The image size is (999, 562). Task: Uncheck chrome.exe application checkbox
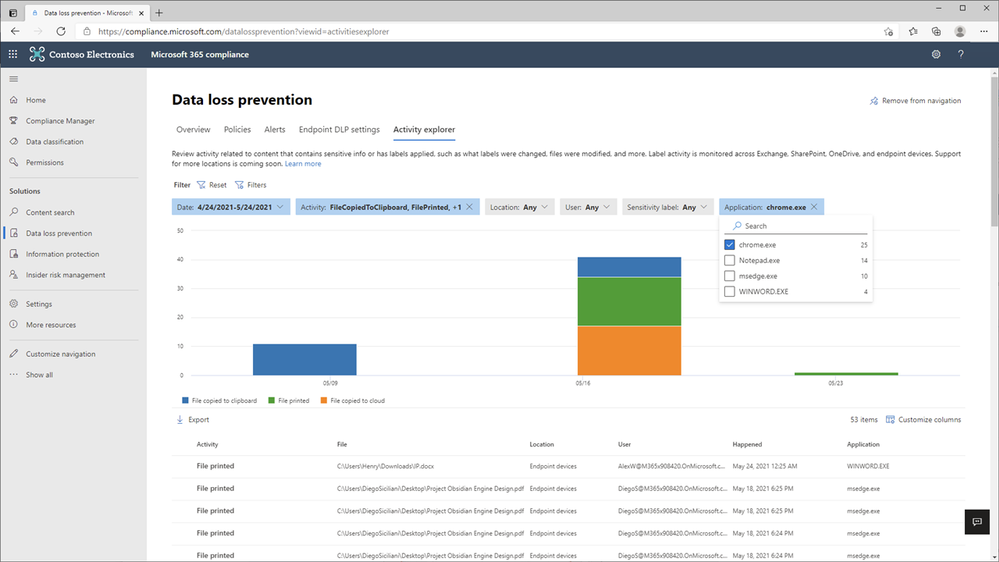729,245
